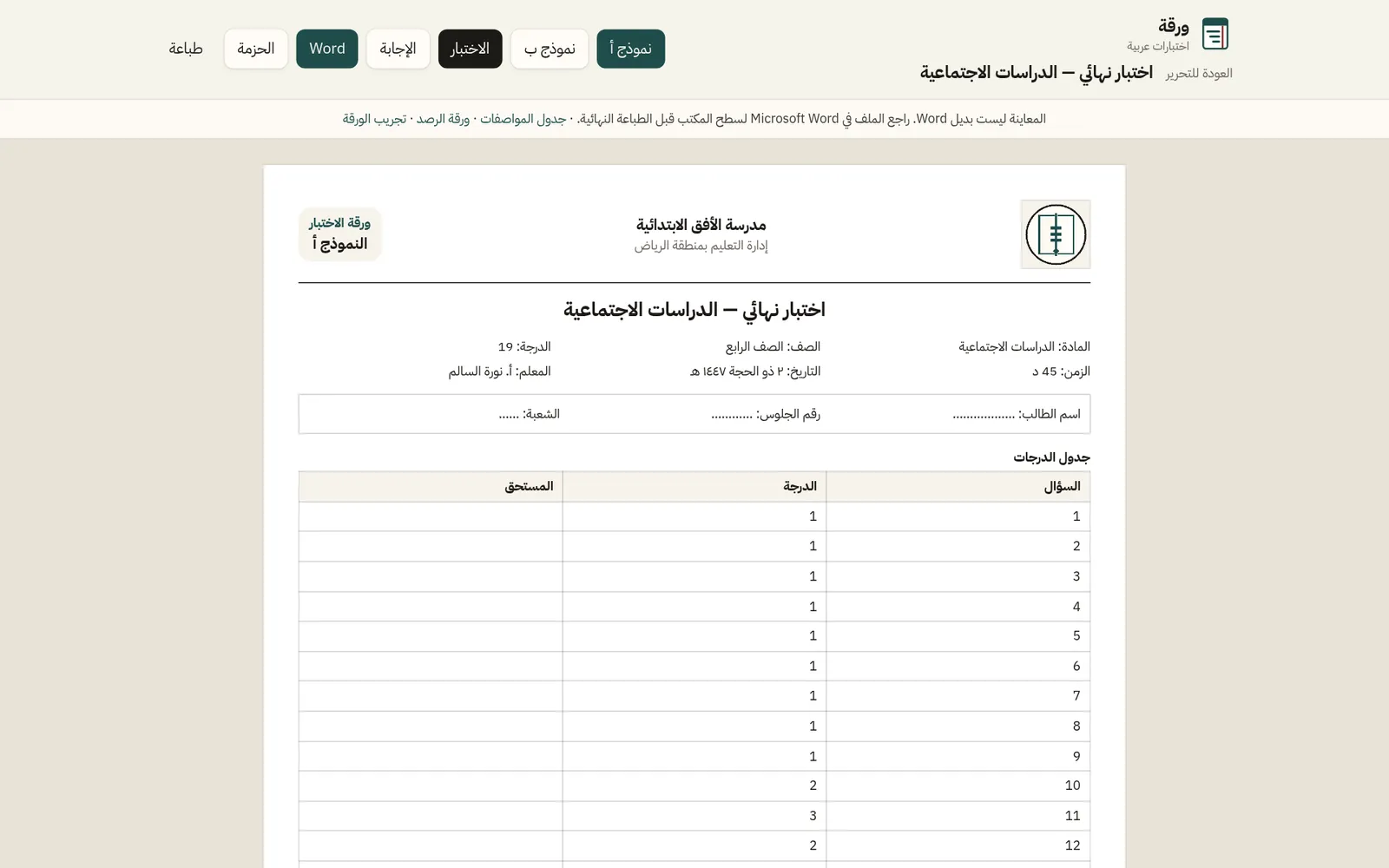Select the نموذج أ form toggle

pyautogui.click(x=631, y=49)
